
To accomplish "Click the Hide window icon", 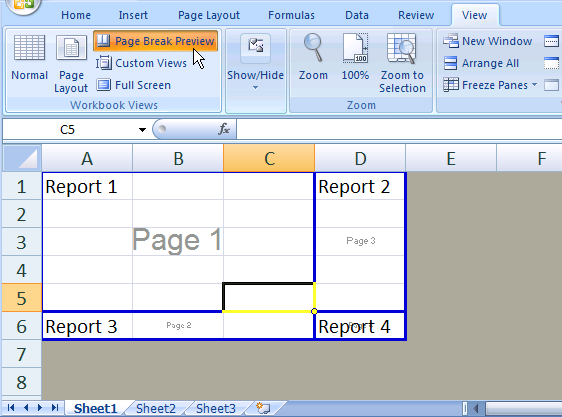I will point(552,63).
